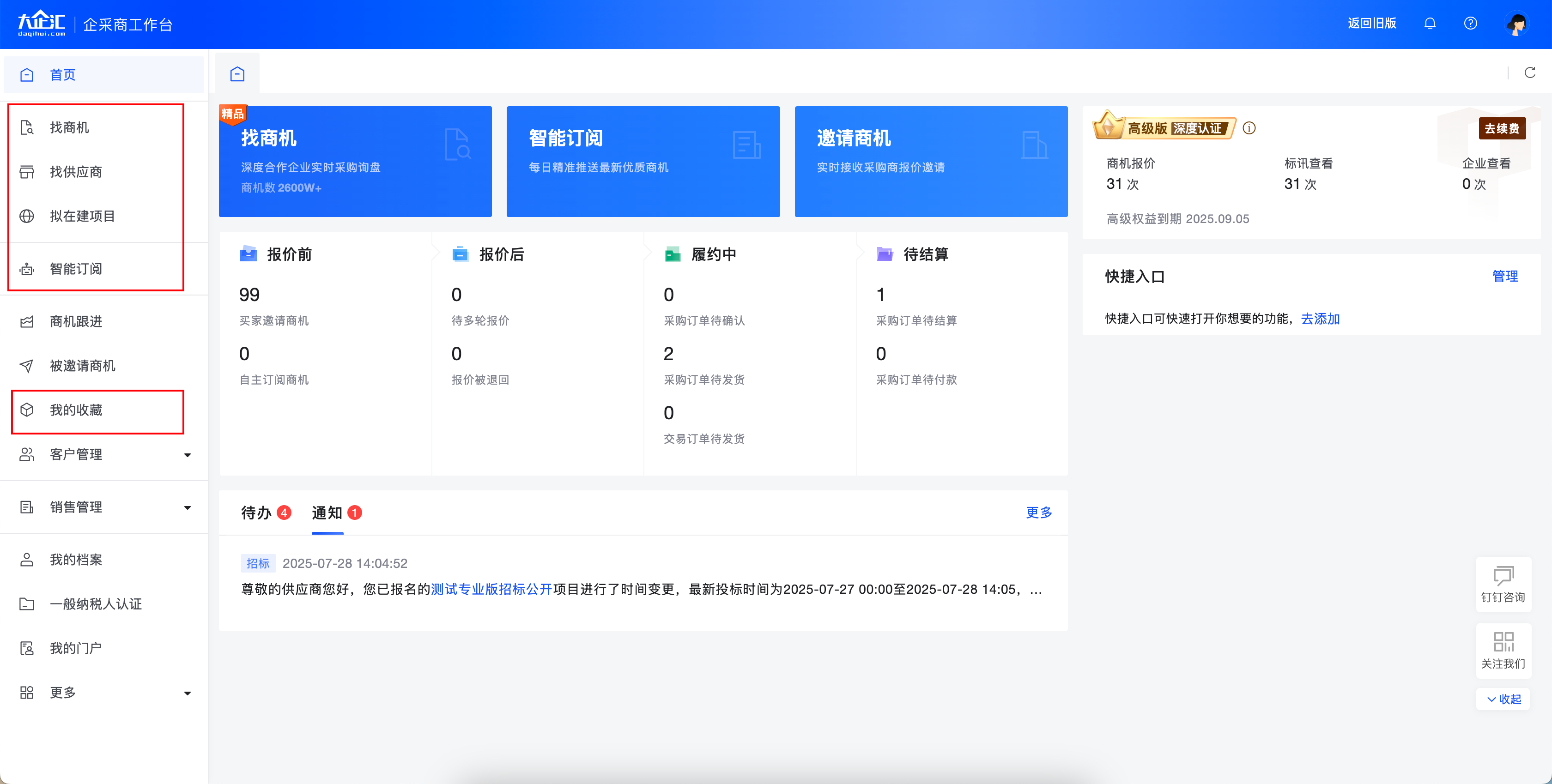This screenshot has height=784, width=1552.
Task: Click the 去续费 renewal button
Action: click(x=1503, y=127)
